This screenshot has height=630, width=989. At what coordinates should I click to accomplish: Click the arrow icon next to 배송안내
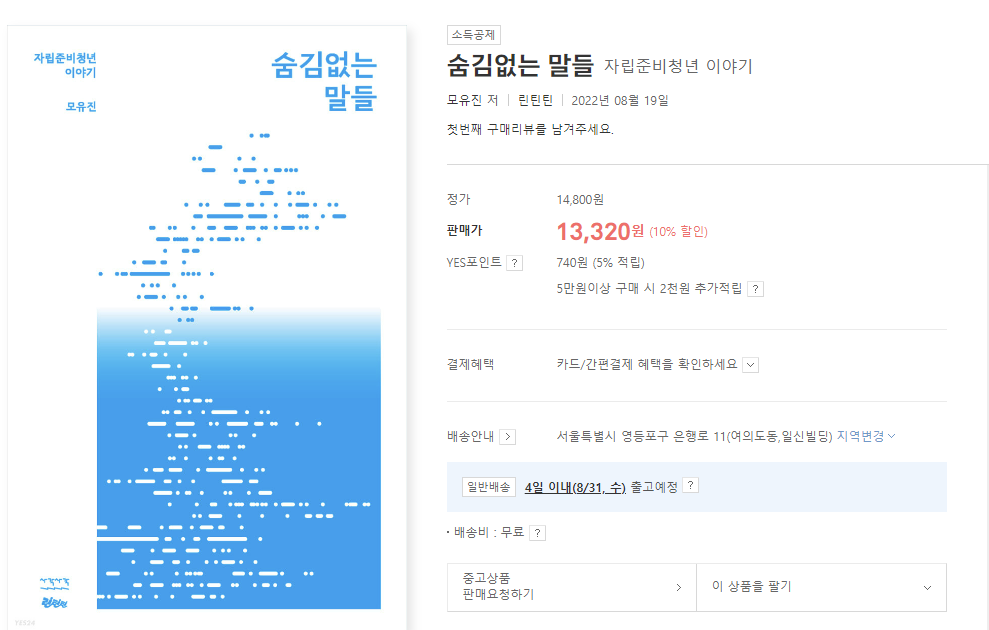point(509,436)
